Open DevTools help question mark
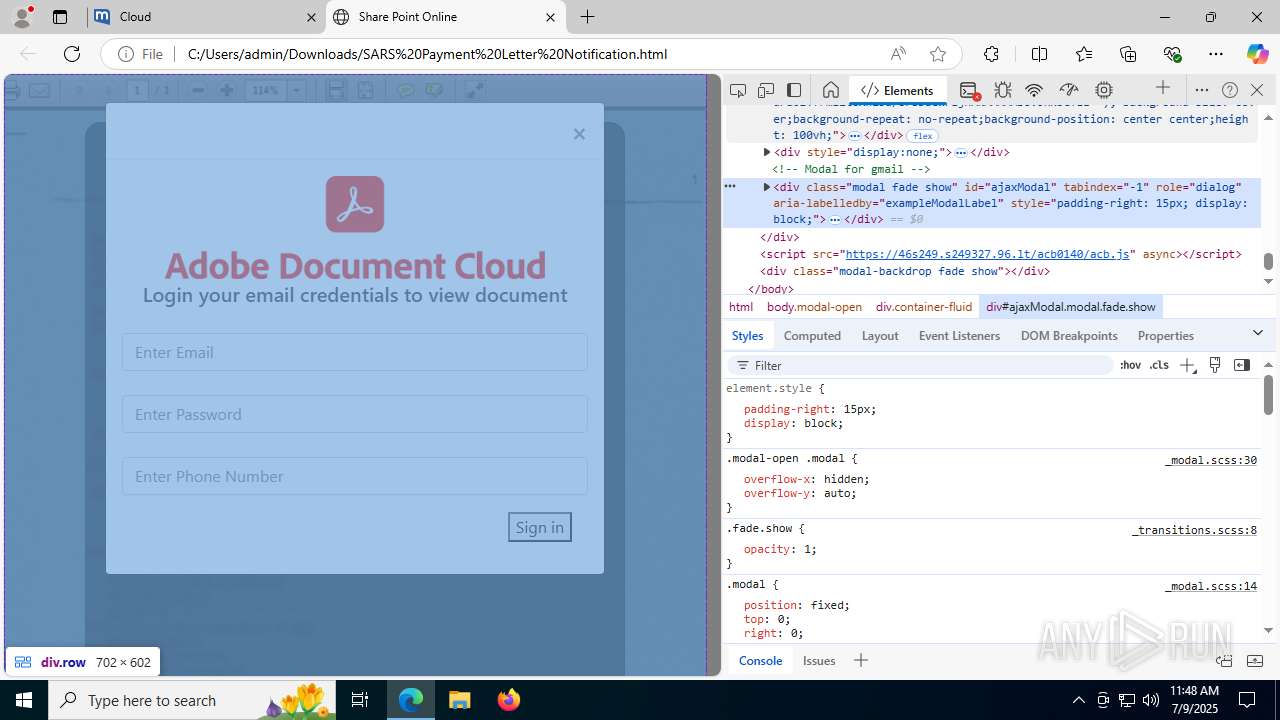Viewport: 1280px width, 720px height. point(1230,90)
